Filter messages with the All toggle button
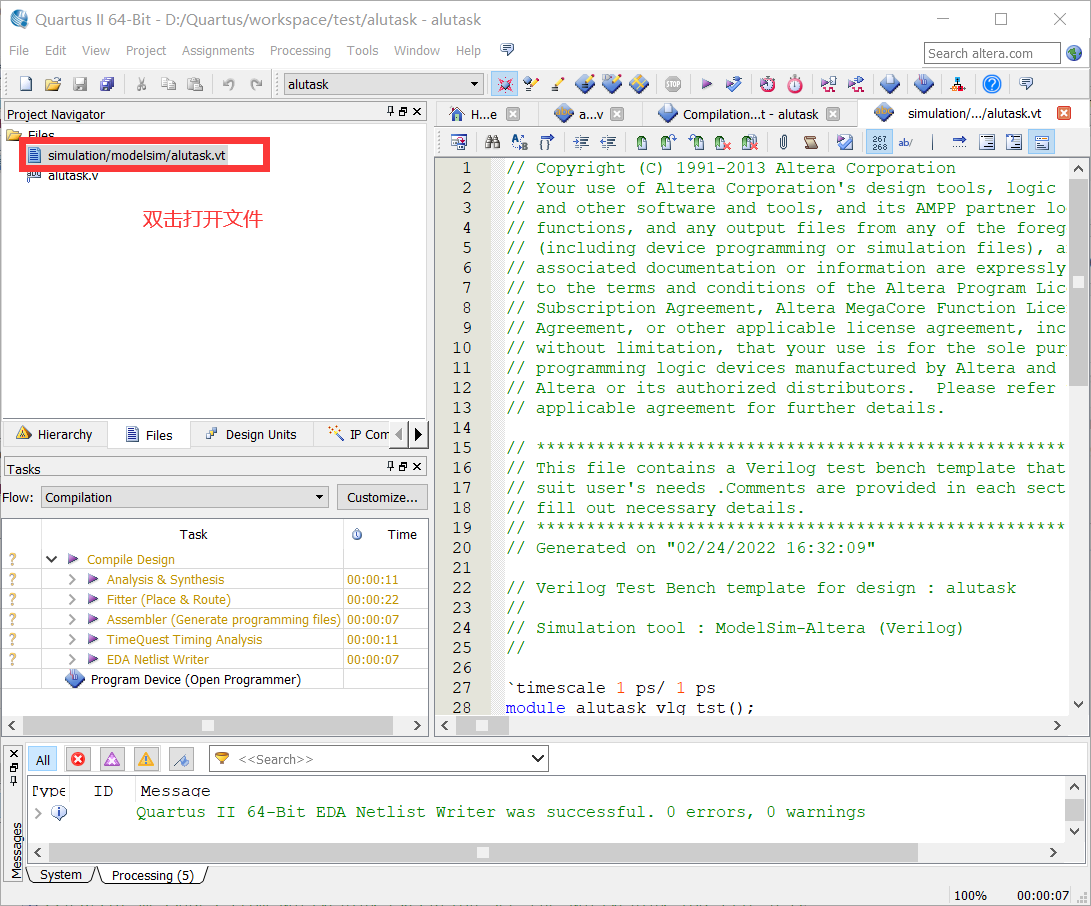 (43, 759)
